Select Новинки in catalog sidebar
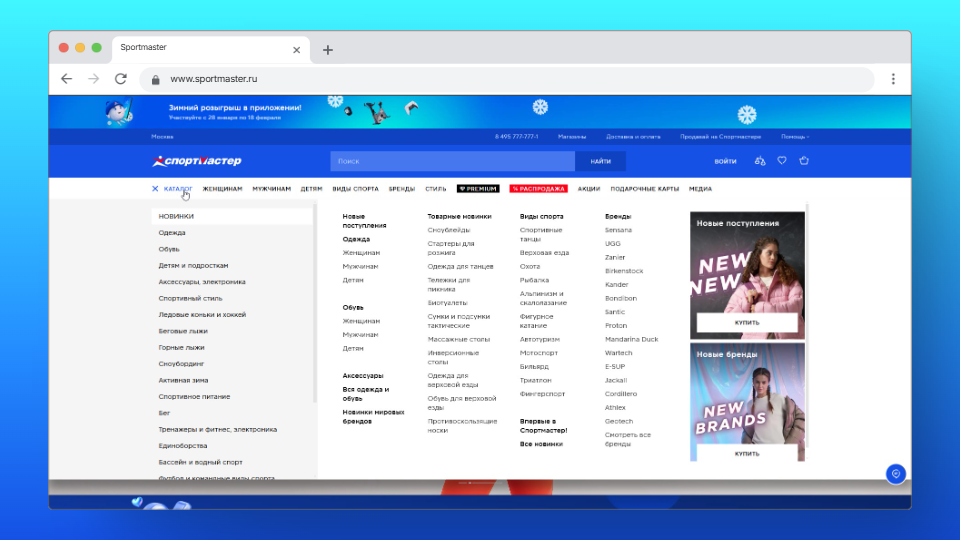The height and width of the screenshot is (540, 960). 232,216
